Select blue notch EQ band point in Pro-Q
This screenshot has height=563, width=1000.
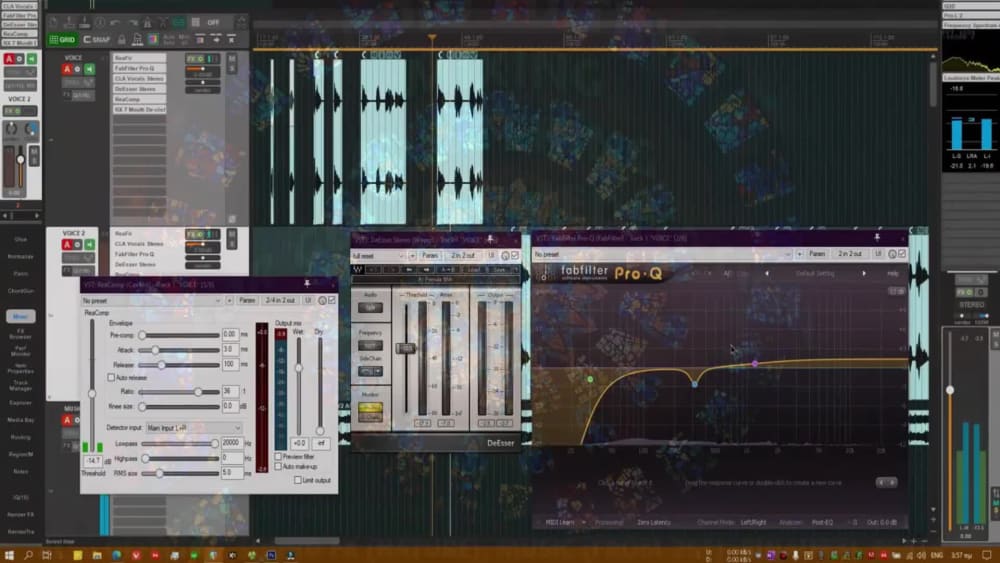pos(695,384)
